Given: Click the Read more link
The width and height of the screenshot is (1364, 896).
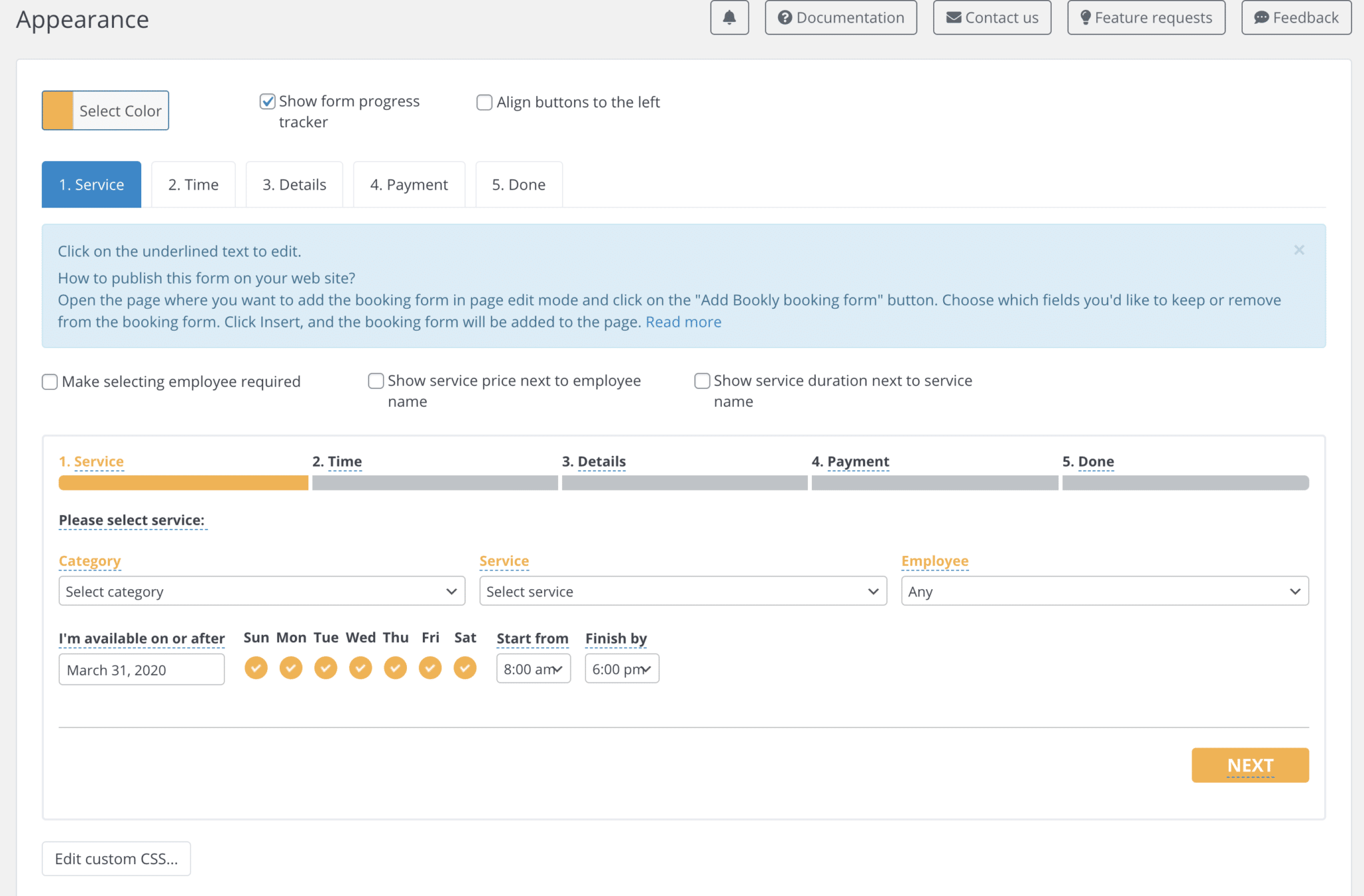Looking at the screenshot, I should (683, 322).
